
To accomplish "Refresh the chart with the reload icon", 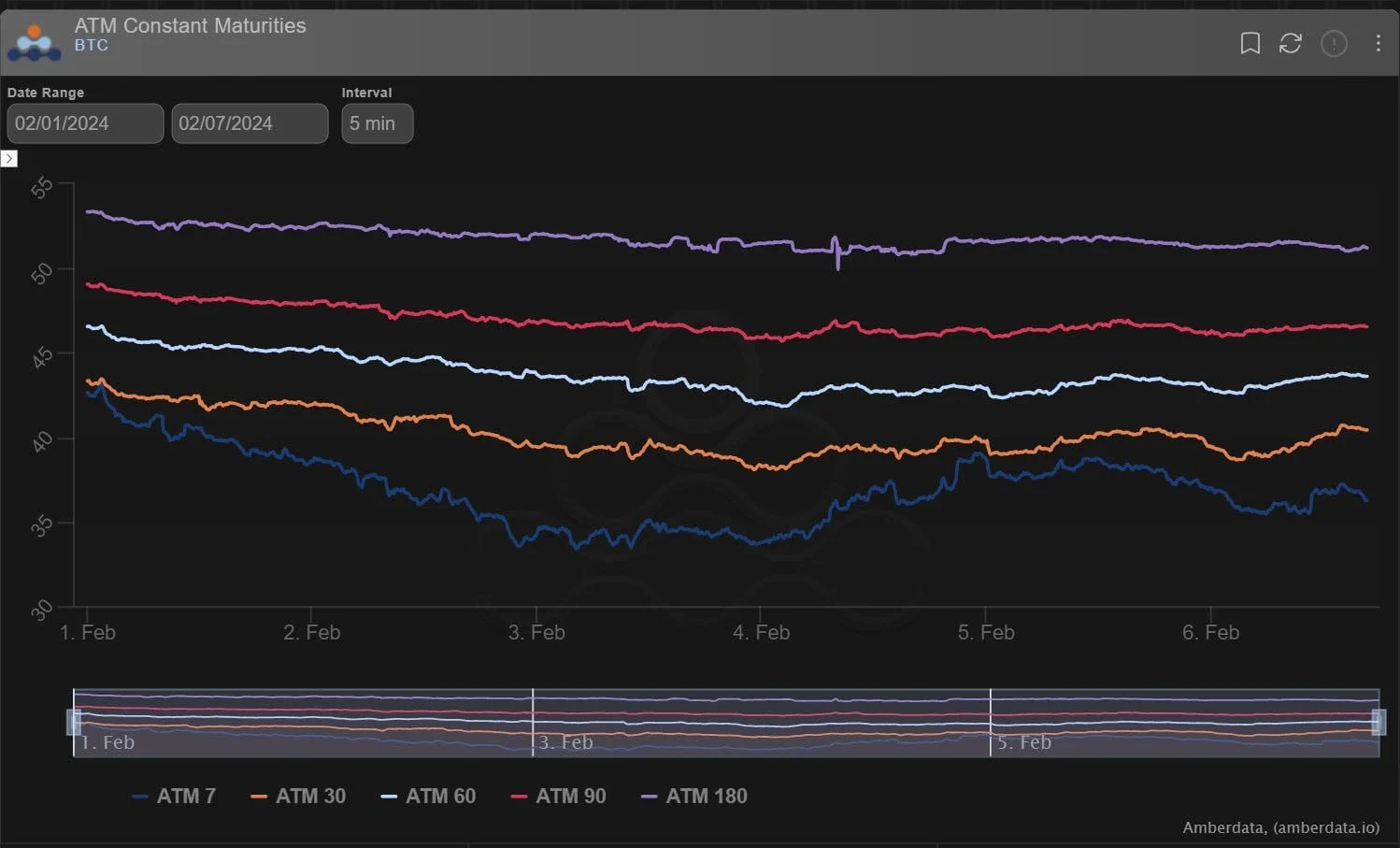I will click(1291, 43).
